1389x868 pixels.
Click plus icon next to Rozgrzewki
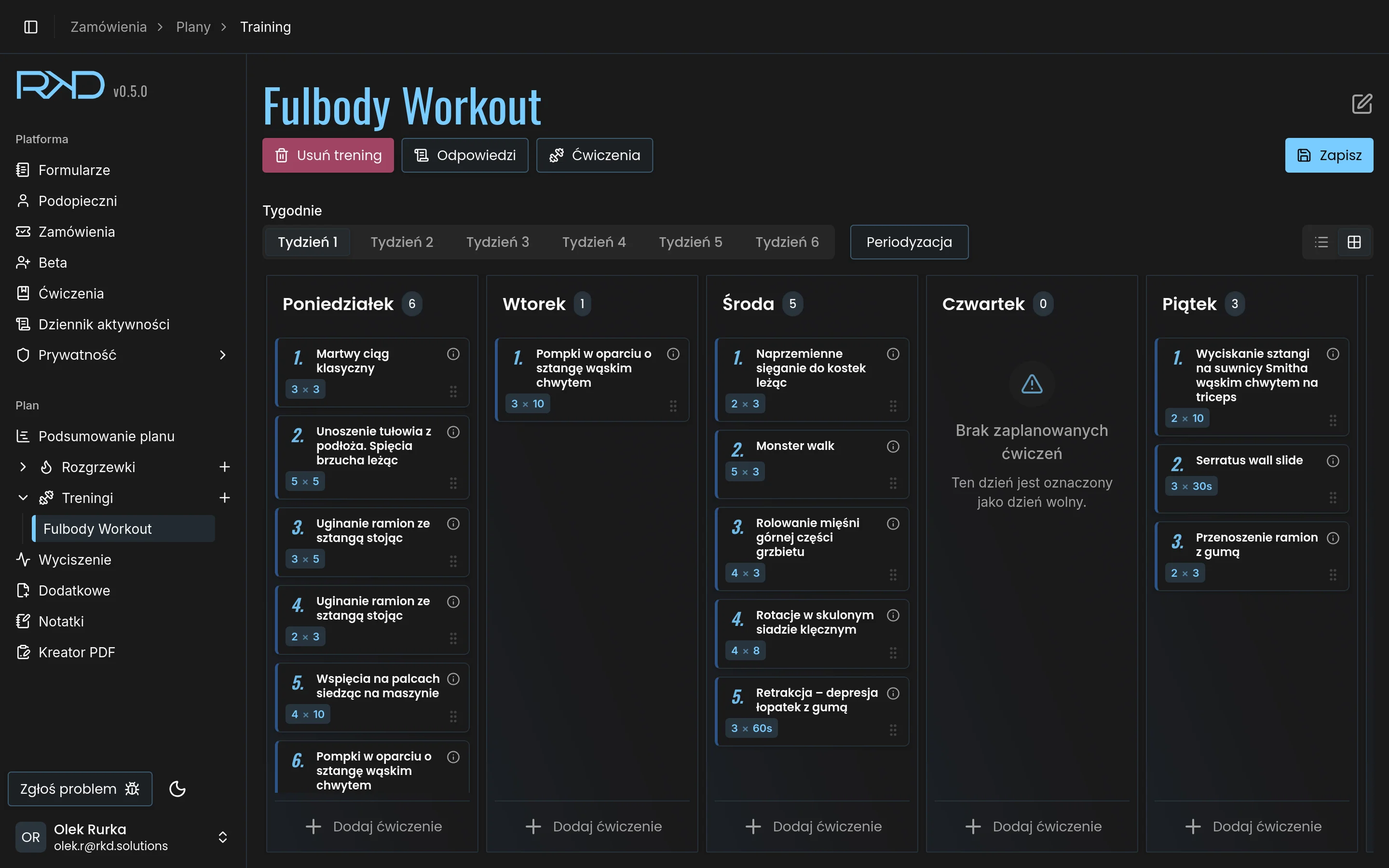(224, 467)
